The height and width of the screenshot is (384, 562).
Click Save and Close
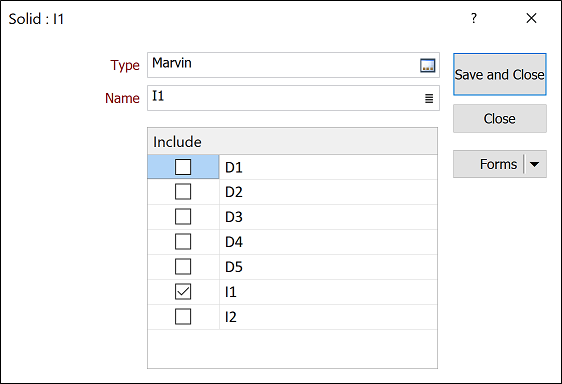[500, 75]
